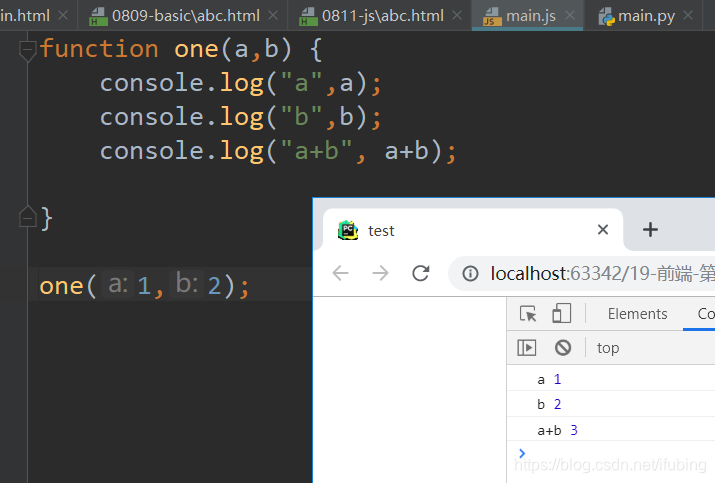Collapse function one using the top fold marker
Image resolution: width=715 pixels, height=483 pixels.
click(x=27, y=50)
